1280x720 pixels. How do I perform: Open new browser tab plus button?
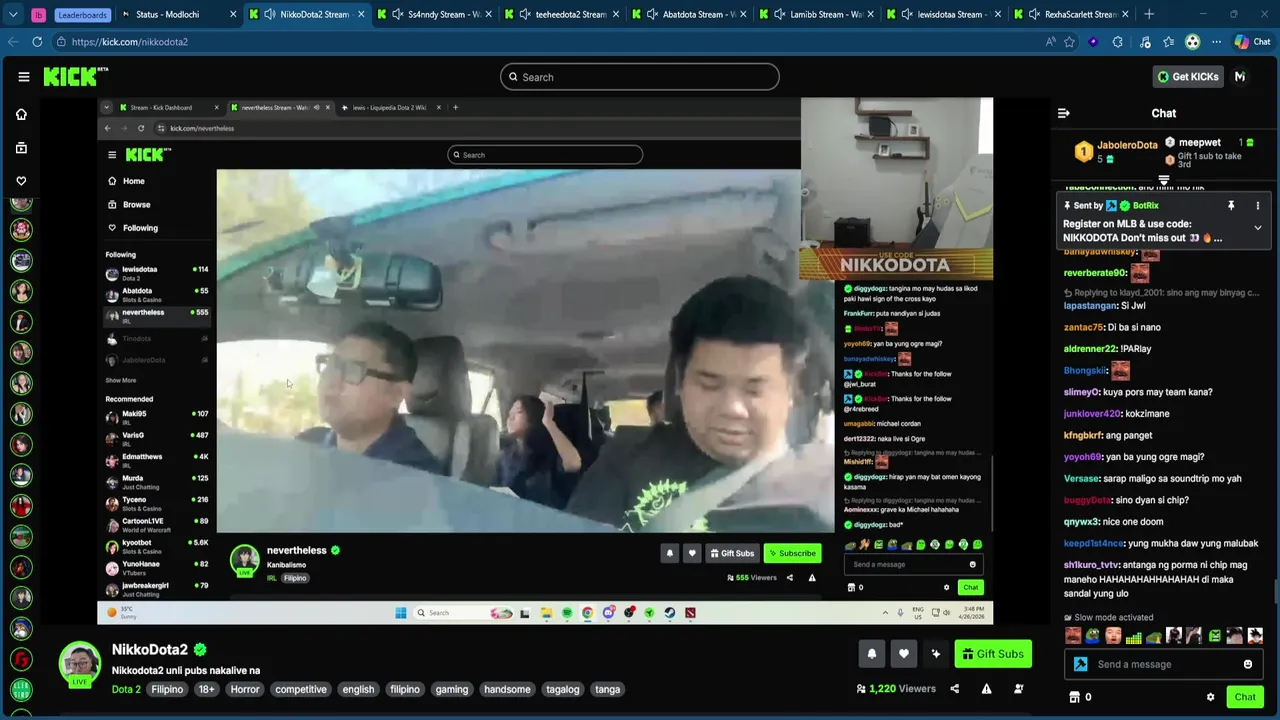pos(1148,14)
